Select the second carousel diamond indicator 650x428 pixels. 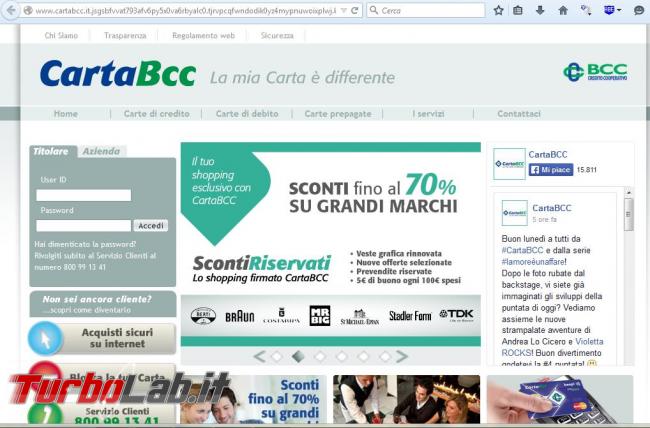coord(298,356)
